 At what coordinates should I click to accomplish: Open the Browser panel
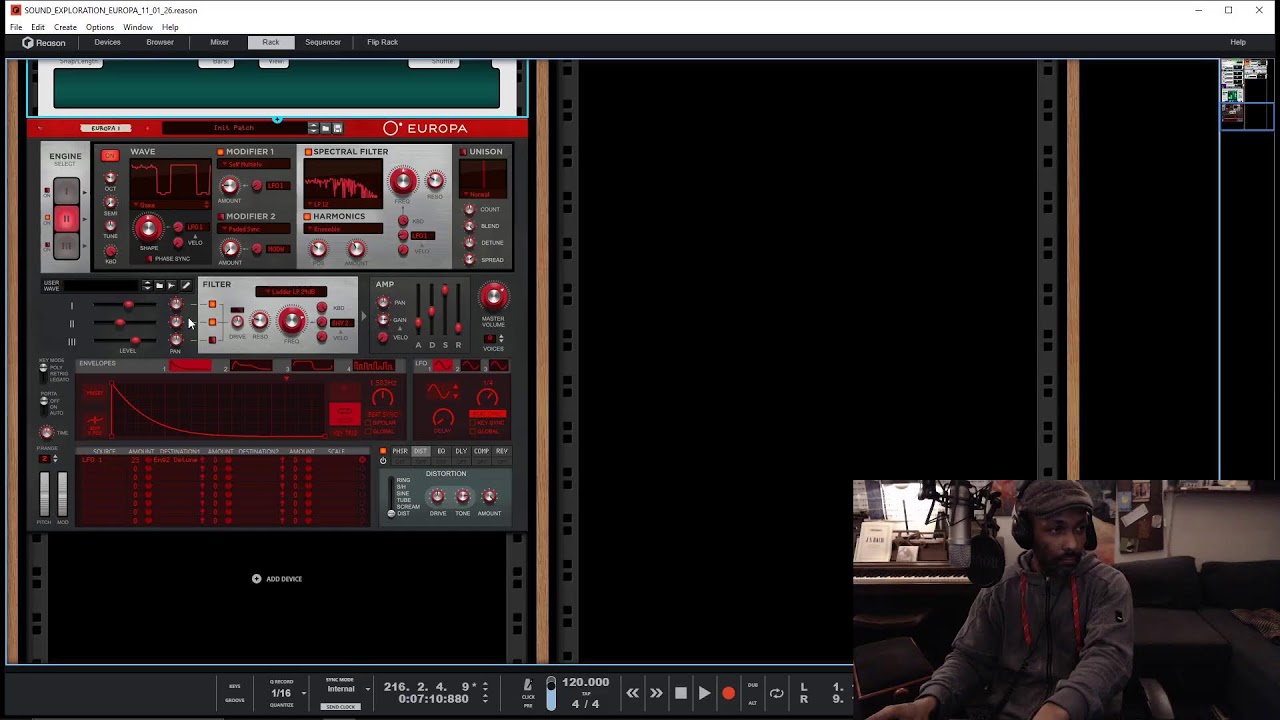[160, 42]
